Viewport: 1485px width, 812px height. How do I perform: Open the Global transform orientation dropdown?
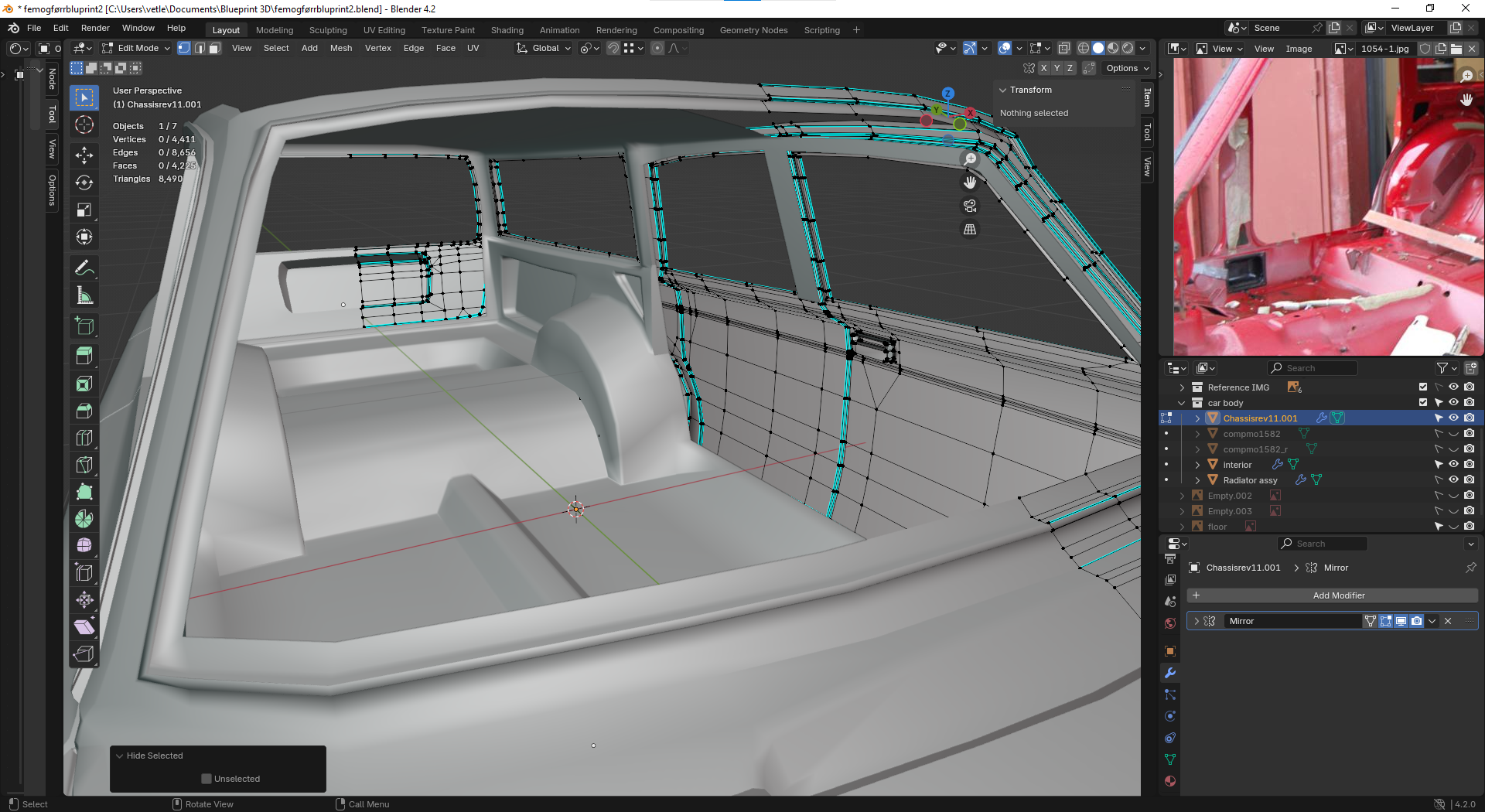pyautogui.click(x=544, y=48)
